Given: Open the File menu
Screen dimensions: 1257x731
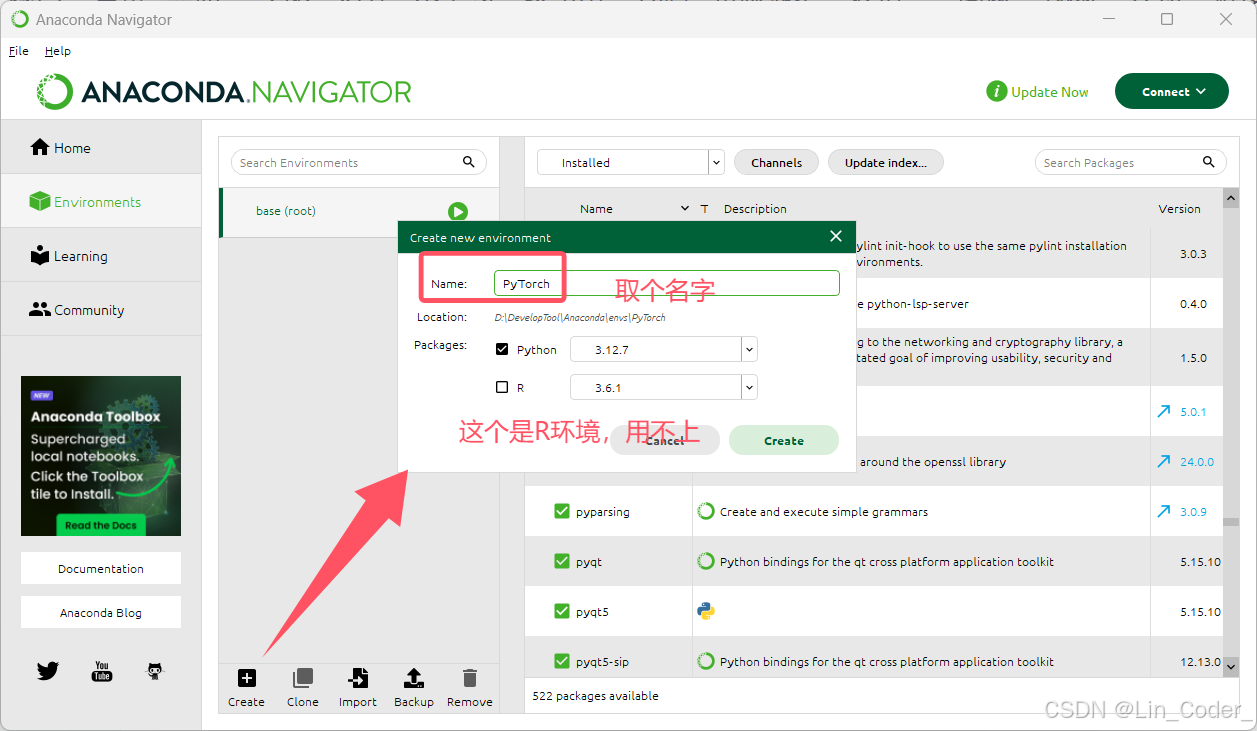Looking at the screenshot, I should click(19, 51).
